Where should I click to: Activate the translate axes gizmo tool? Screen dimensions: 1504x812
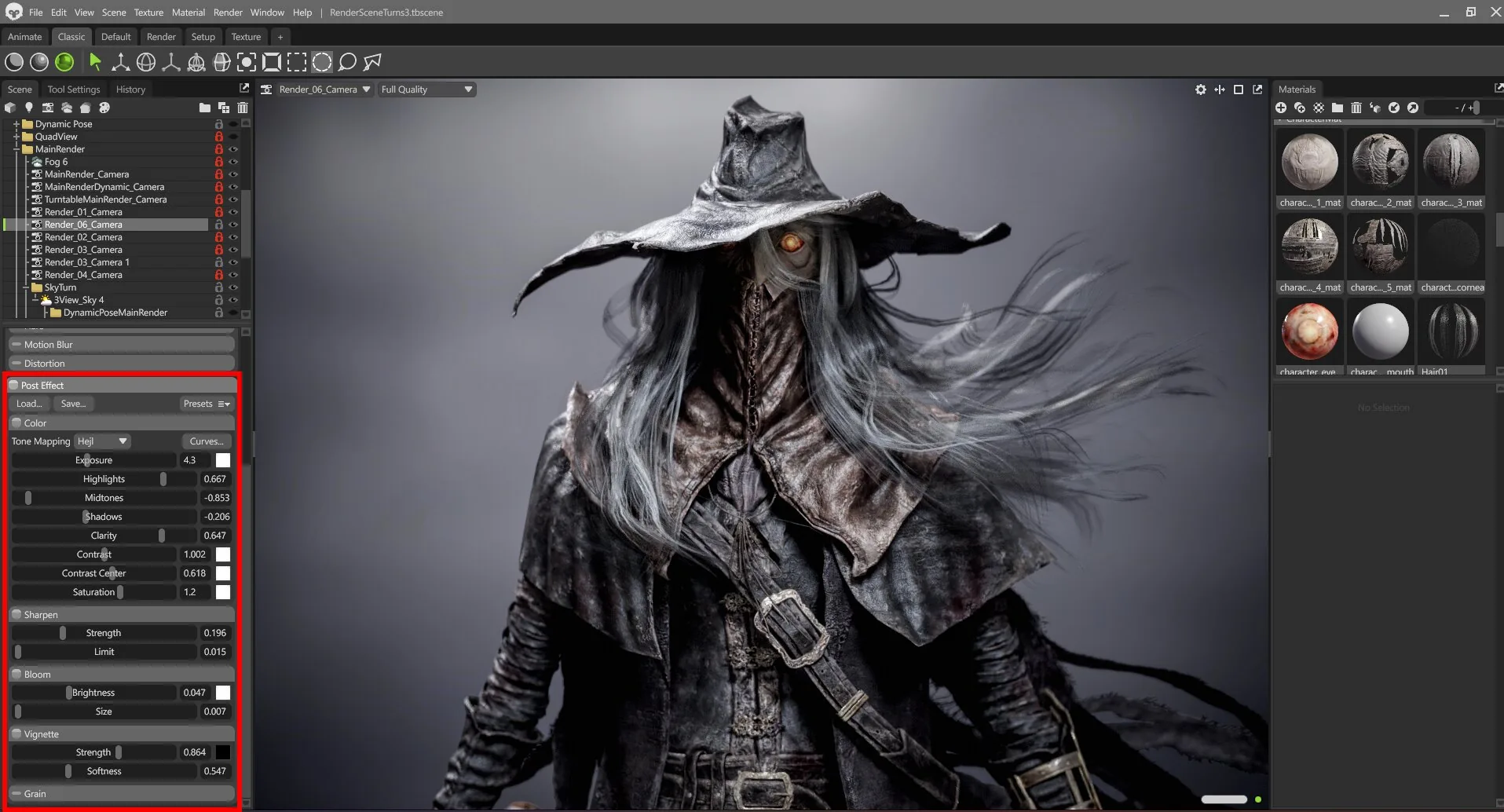(120, 62)
